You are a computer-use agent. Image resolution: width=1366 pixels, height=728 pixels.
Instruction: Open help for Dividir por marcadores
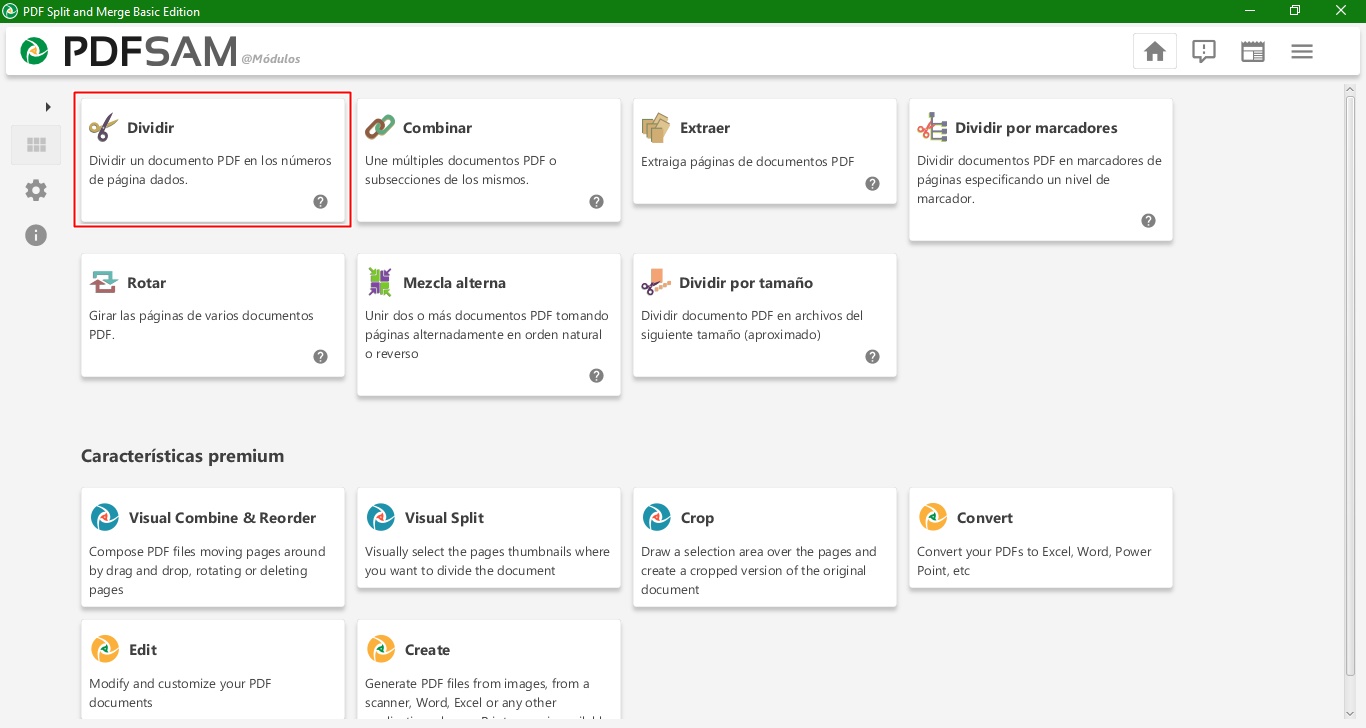(x=1148, y=220)
